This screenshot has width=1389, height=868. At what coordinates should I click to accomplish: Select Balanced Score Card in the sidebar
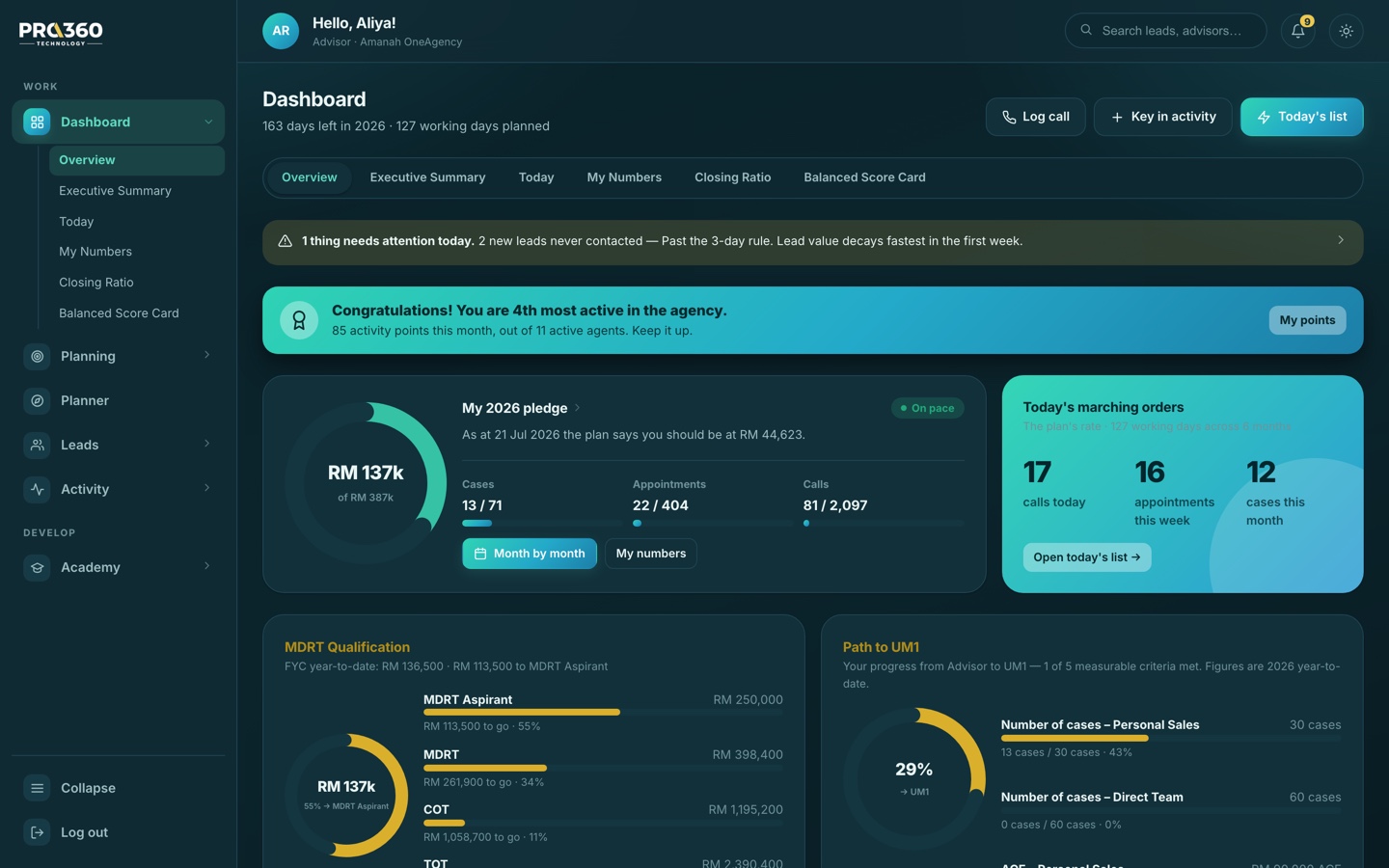137,313
